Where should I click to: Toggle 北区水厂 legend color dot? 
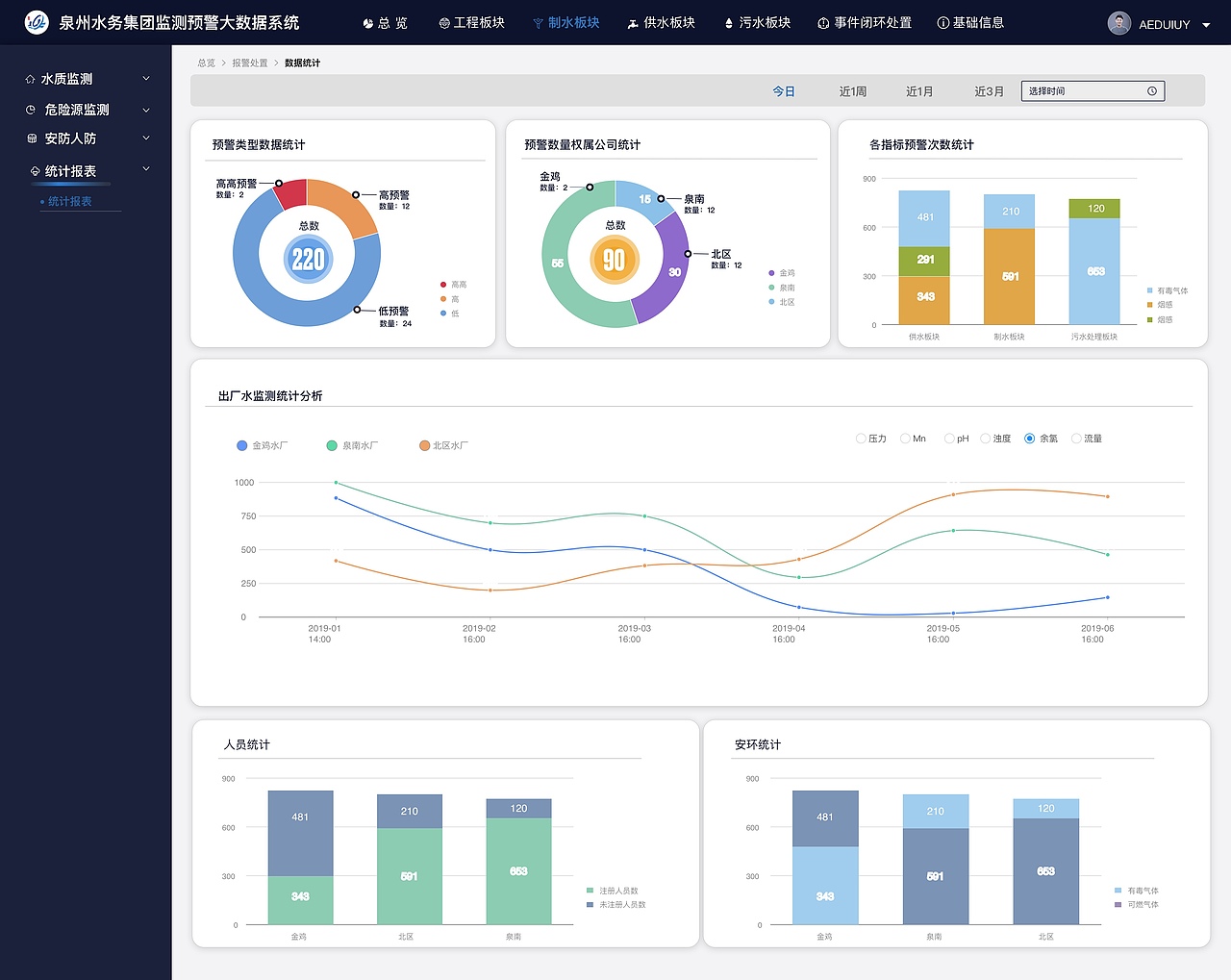click(424, 445)
